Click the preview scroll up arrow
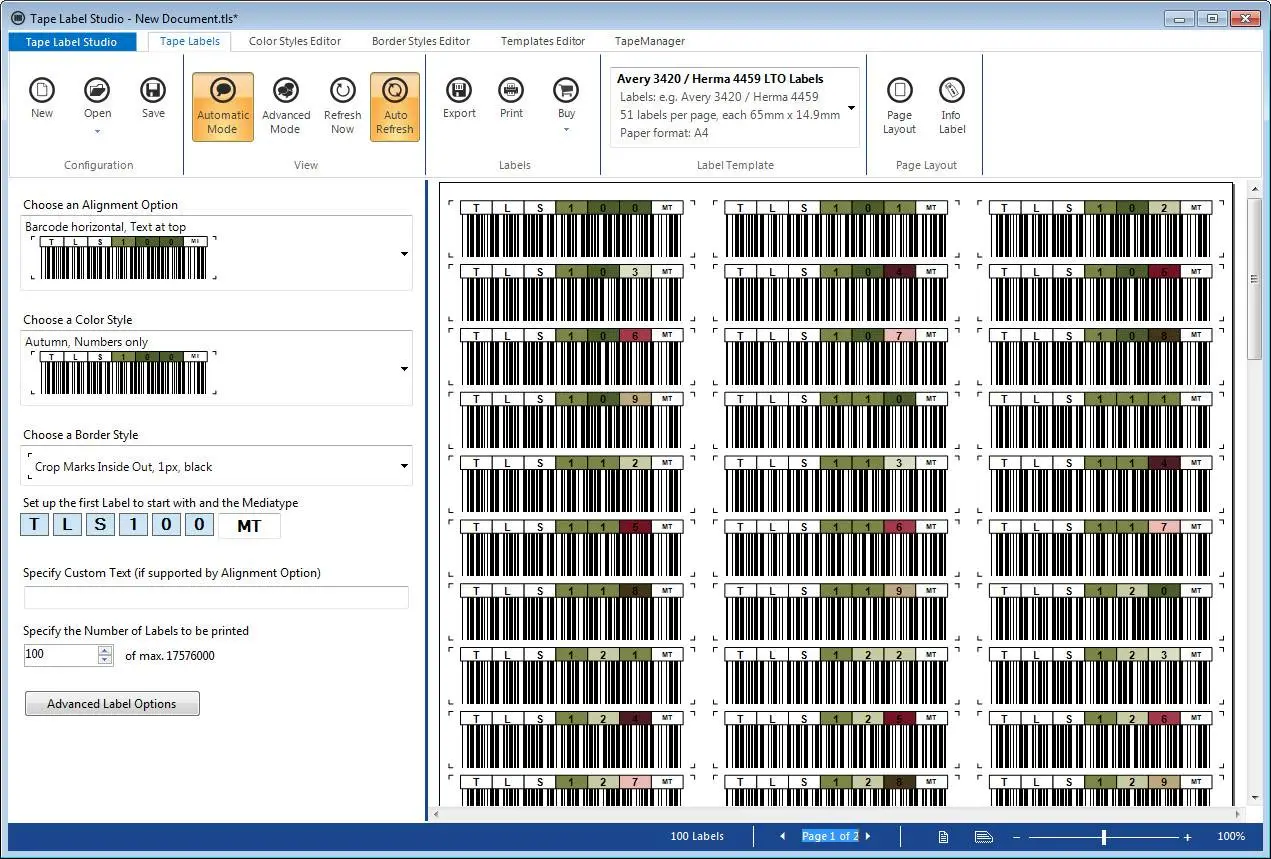Image resolution: width=1271 pixels, height=859 pixels. 1254,189
